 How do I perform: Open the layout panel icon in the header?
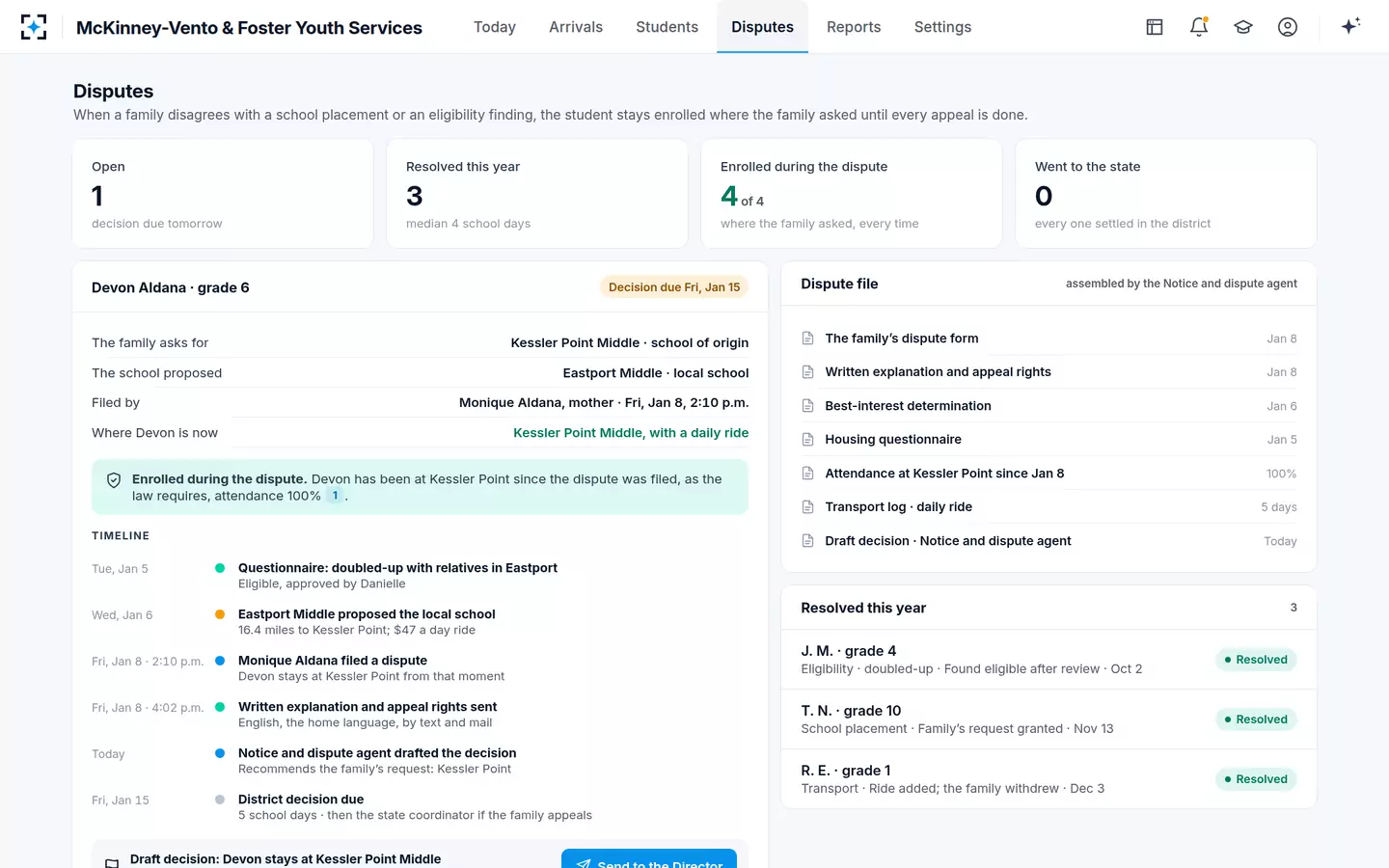1155,27
